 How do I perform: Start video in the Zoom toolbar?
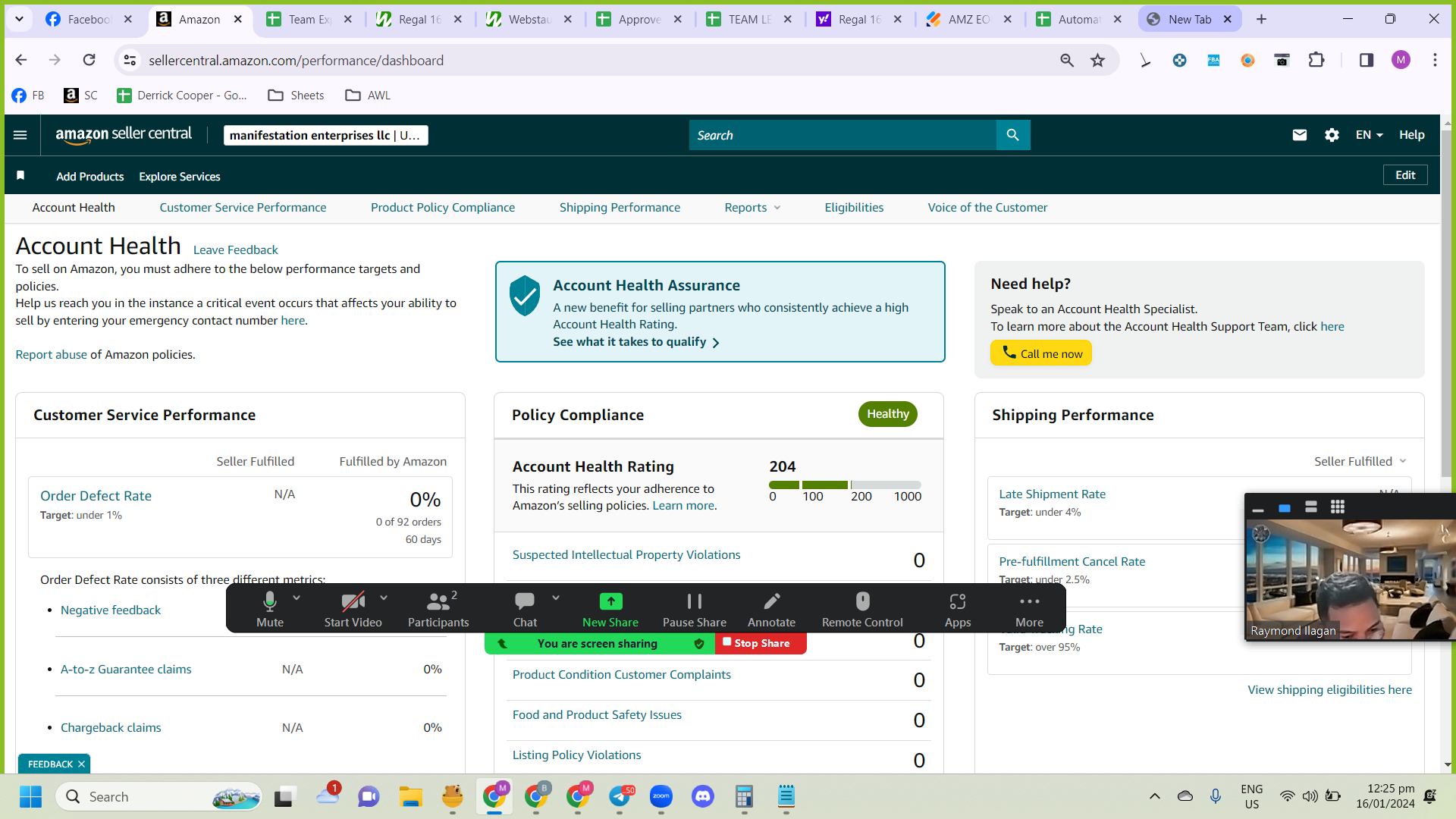click(x=353, y=609)
